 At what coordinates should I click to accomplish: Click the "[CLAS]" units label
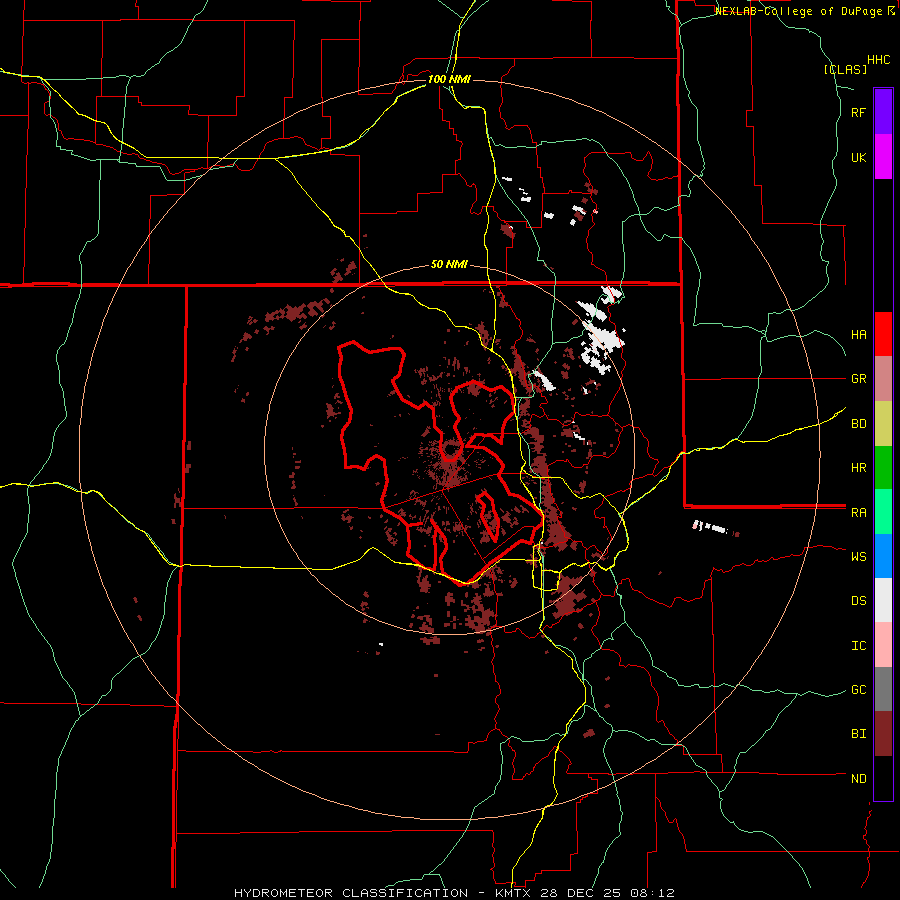(x=845, y=70)
